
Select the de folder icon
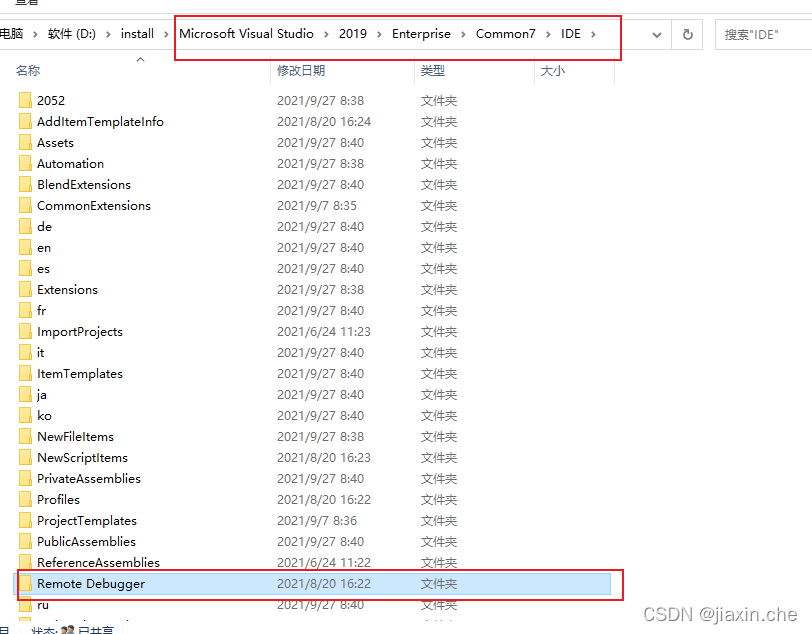[25, 226]
